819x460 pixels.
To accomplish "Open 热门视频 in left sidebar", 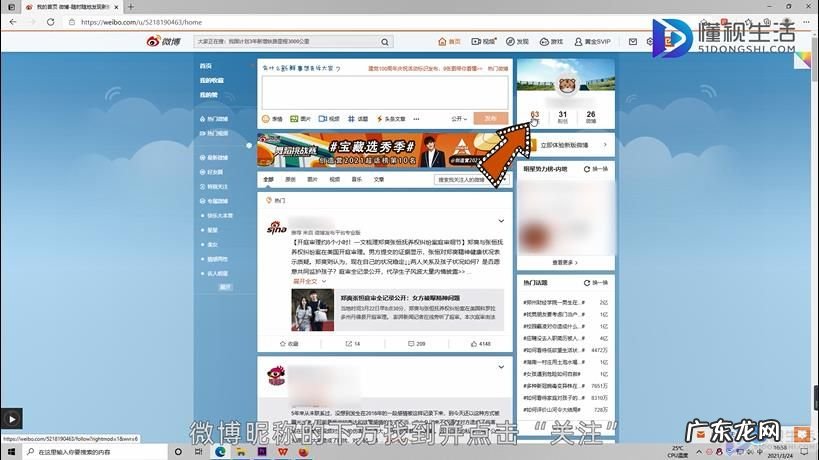I will [x=214, y=133].
